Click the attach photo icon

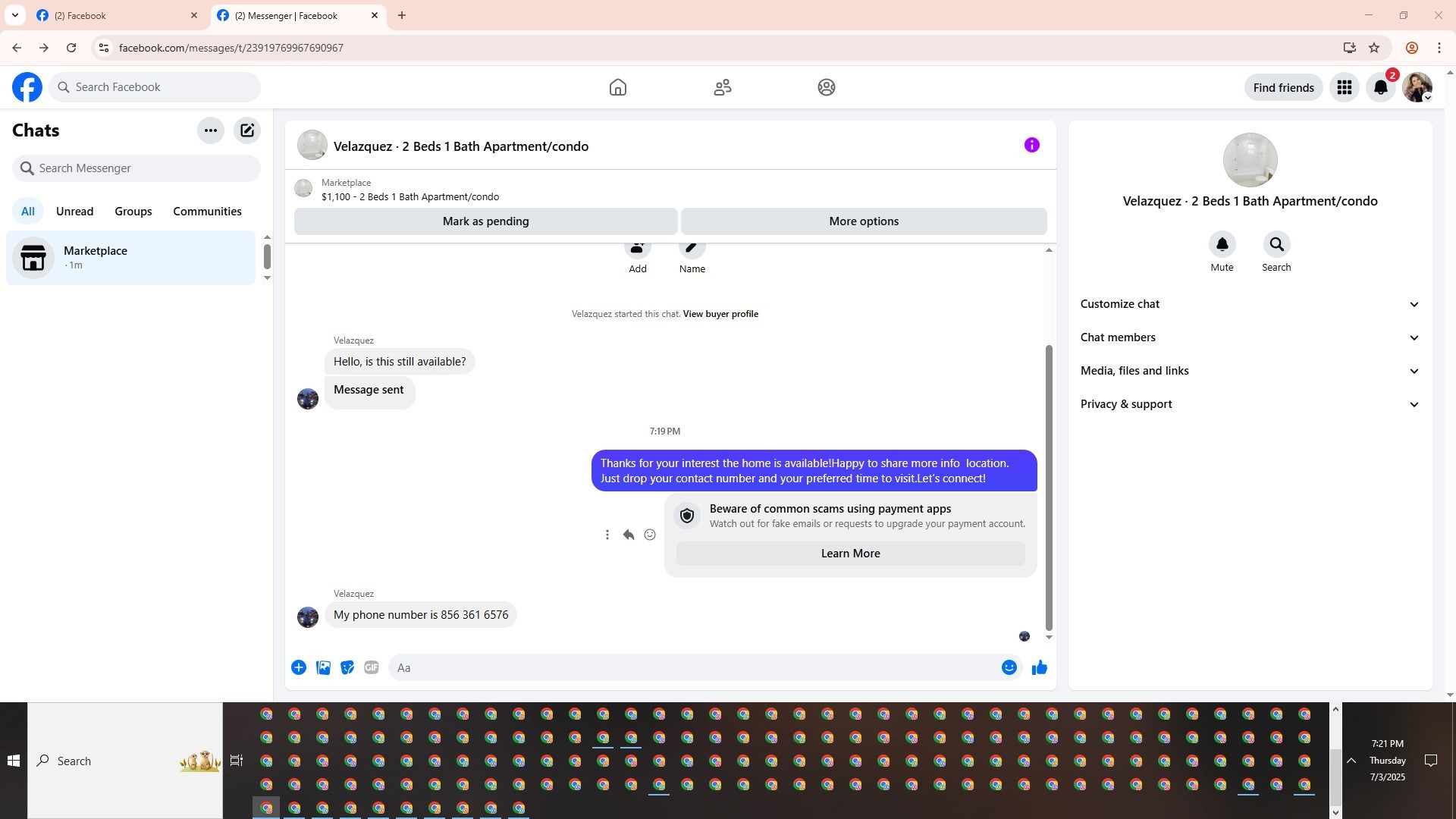click(x=323, y=667)
